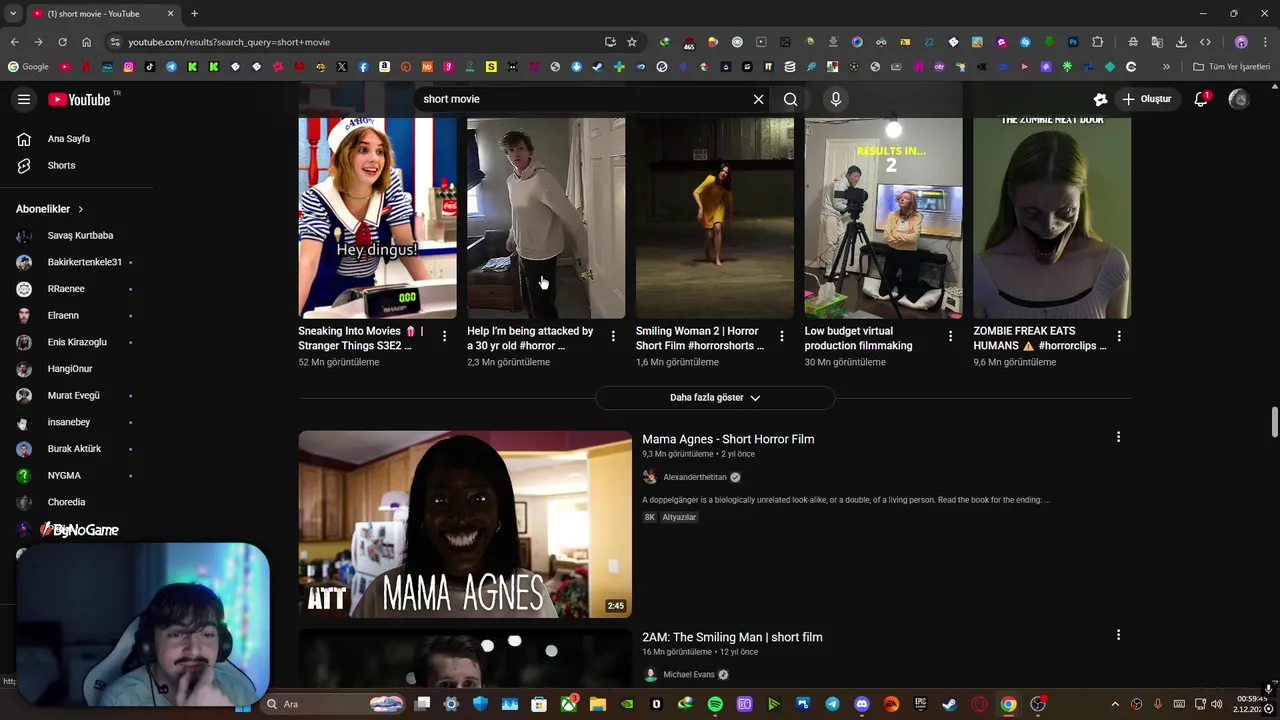Click the search magnifier button
The height and width of the screenshot is (720, 1280).
790,99
